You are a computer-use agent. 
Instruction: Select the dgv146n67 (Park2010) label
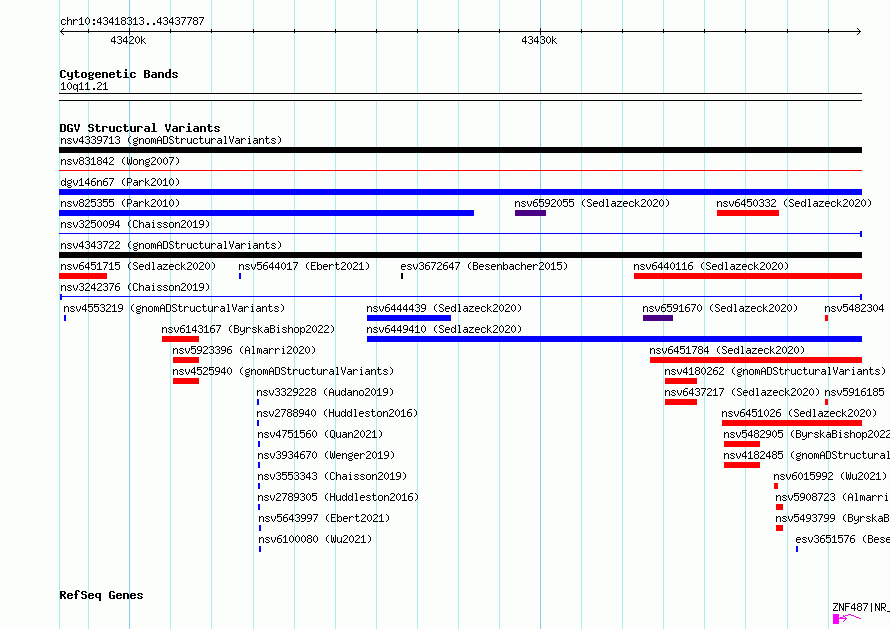tap(120, 182)
